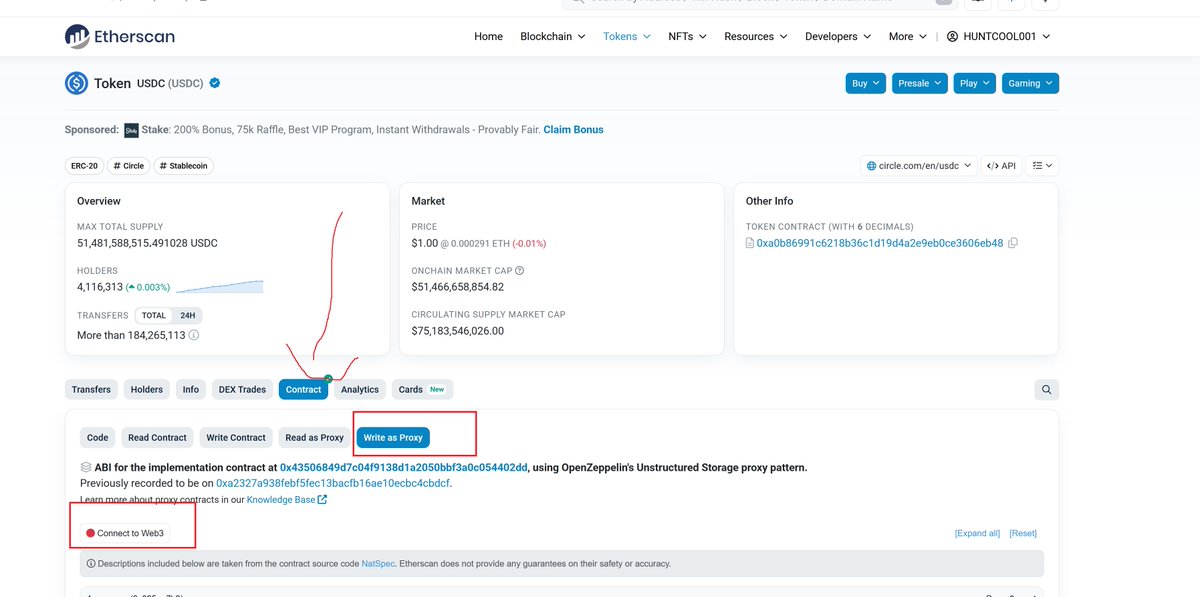Switch to the Transfers tab
This screenshot has width=1200, height=597.
pyautogui.click(x=92, y=389)
